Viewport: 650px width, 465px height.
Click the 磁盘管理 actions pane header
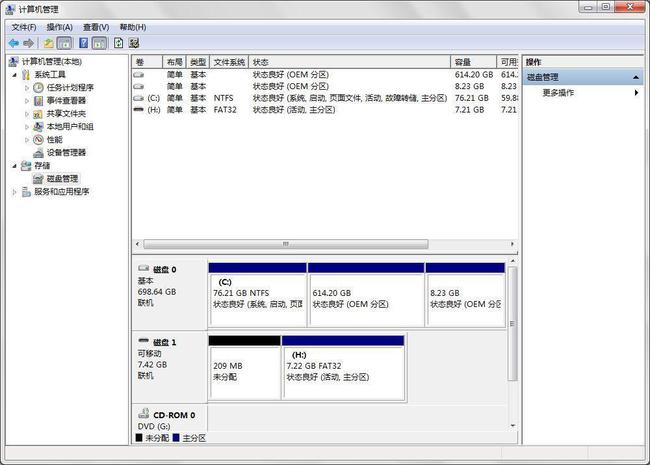pyautogui.click(x=583, y=78)
